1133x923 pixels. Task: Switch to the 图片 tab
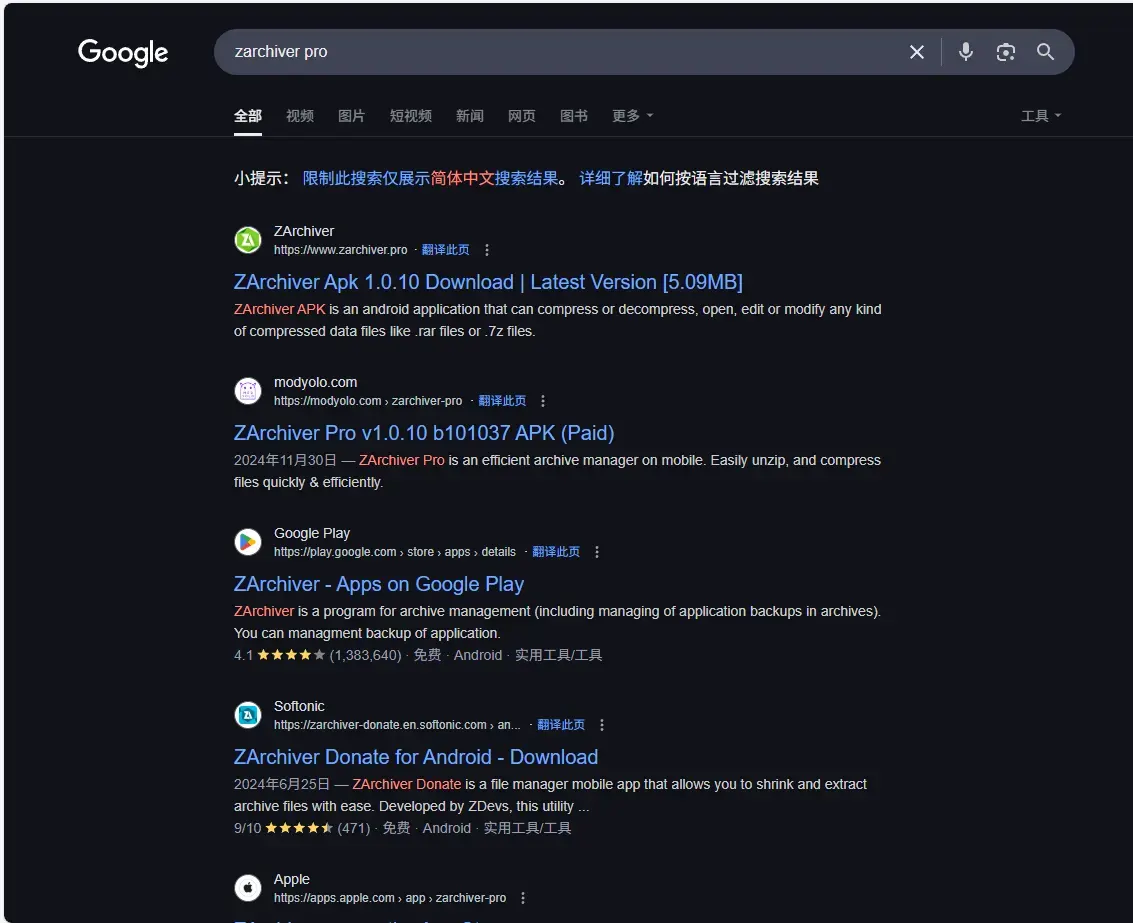[x=352, y=116]
